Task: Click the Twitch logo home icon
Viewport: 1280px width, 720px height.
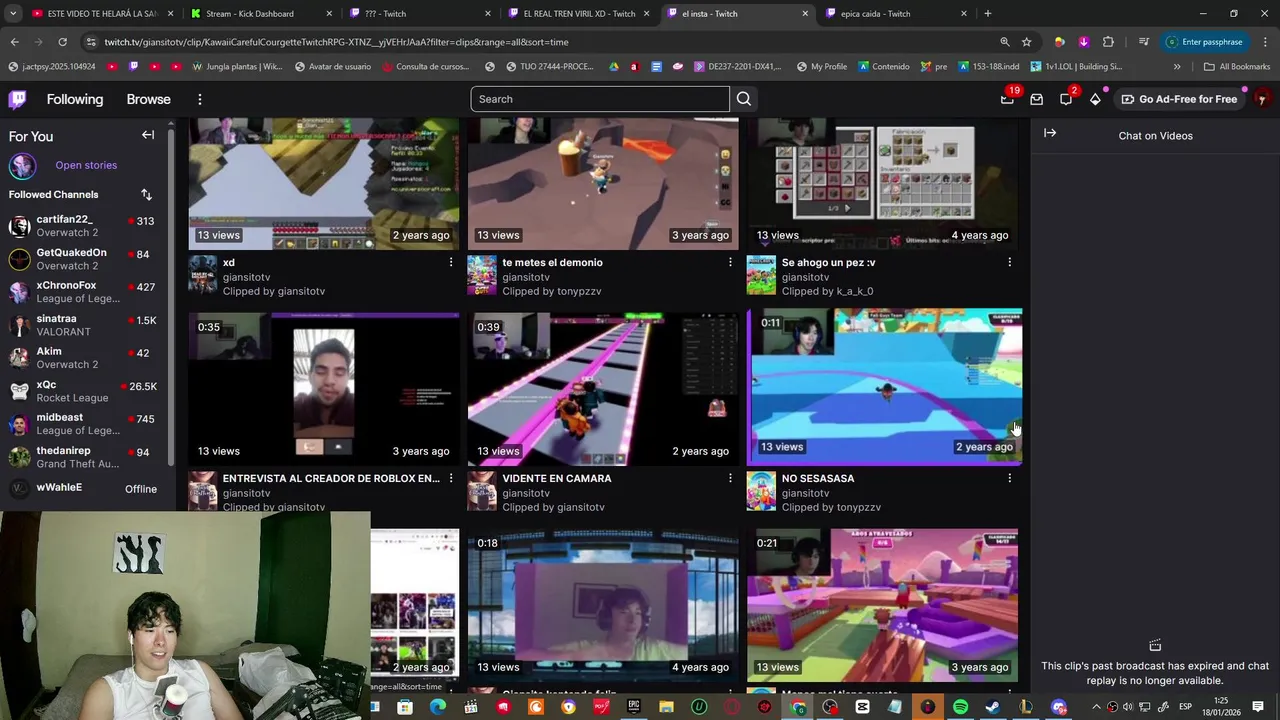Action: 18,99
